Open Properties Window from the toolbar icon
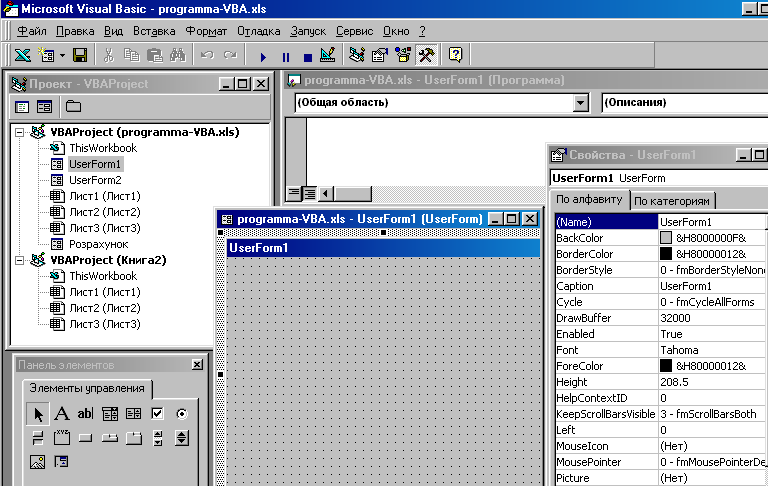Screen dimensions: 768x486 pyautogui.click(x=380, y=55)
